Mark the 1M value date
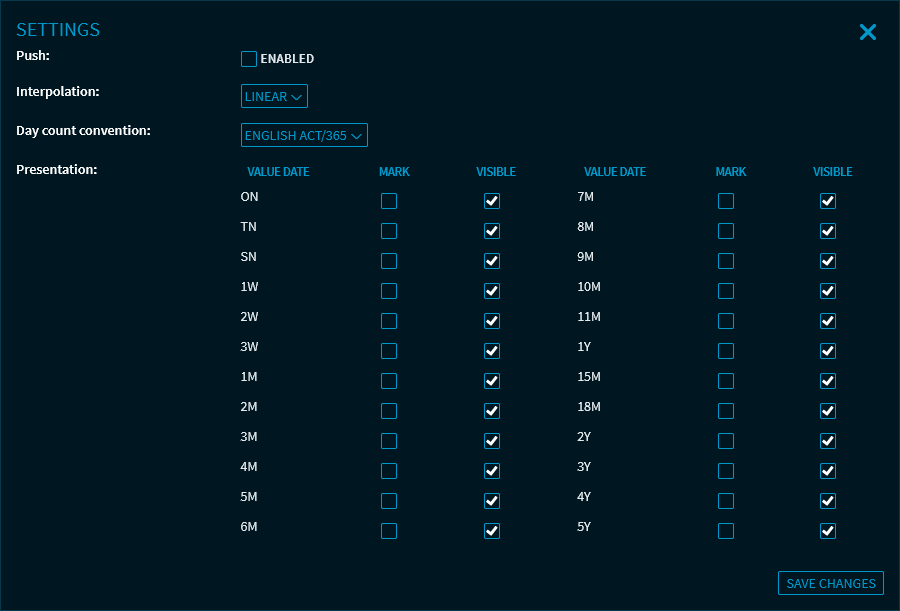Image resolution: width=900 pixels, height=611 pixels. (389, 381)
